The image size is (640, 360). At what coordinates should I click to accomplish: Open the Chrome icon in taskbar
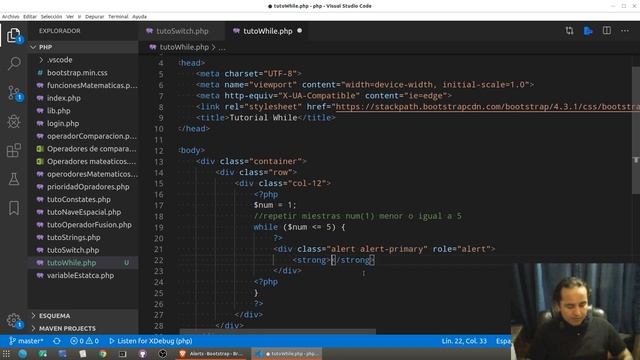pyautogui.click(x=102, y=354)
